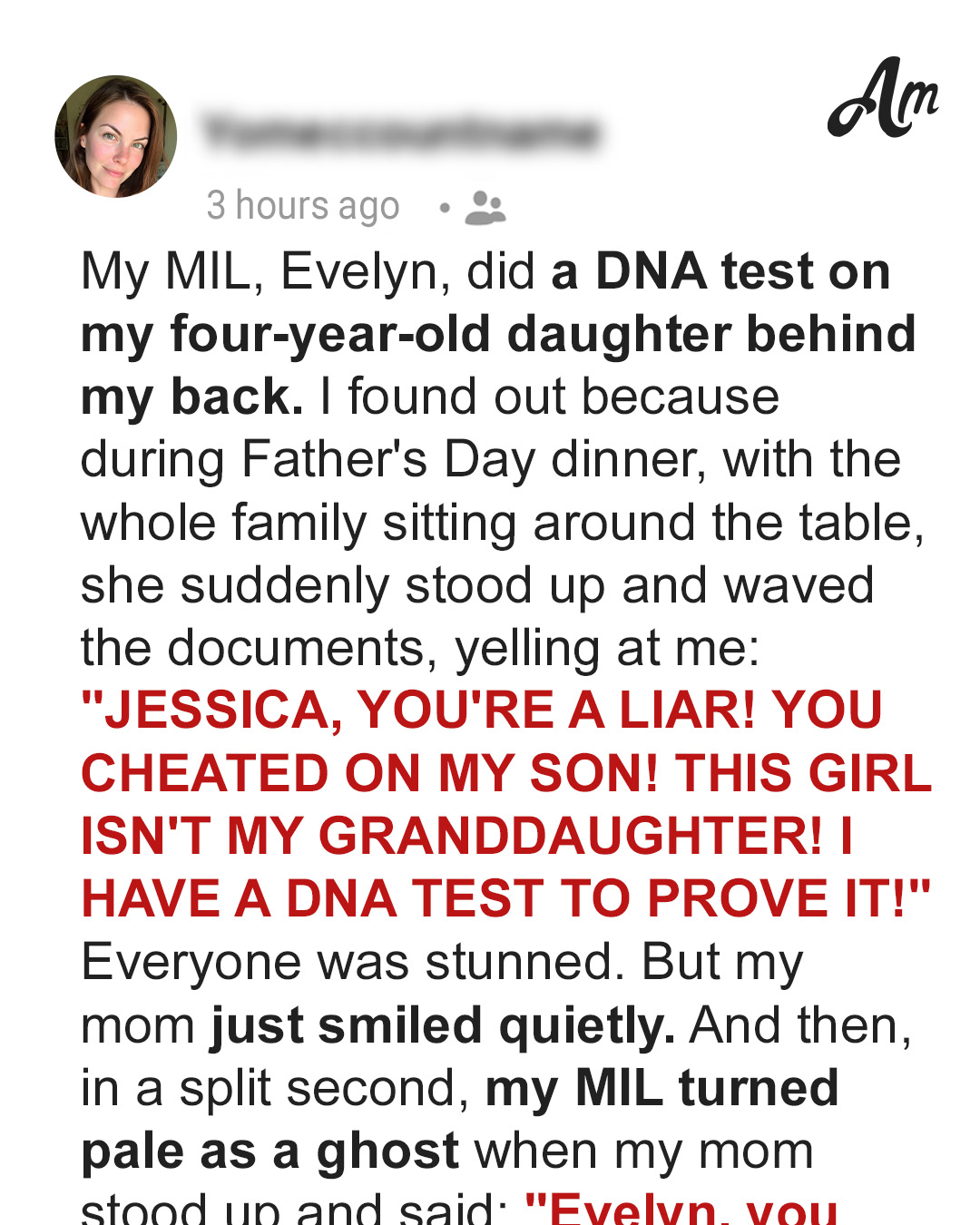
Task: Click the line "whole family sitting around the table"
Action: (x=503, y=524)
